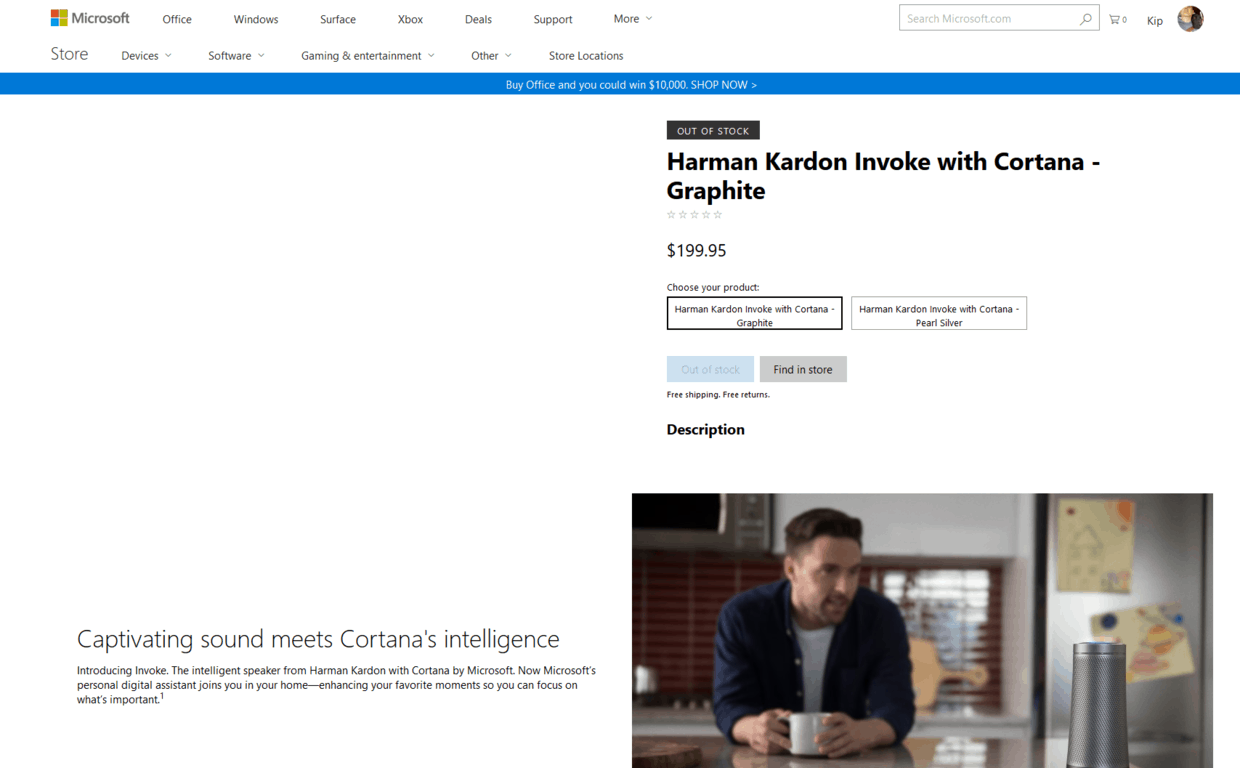Open Store Locations link
This screenshot has height=768, width=1240.
click(x=586, y=56)
